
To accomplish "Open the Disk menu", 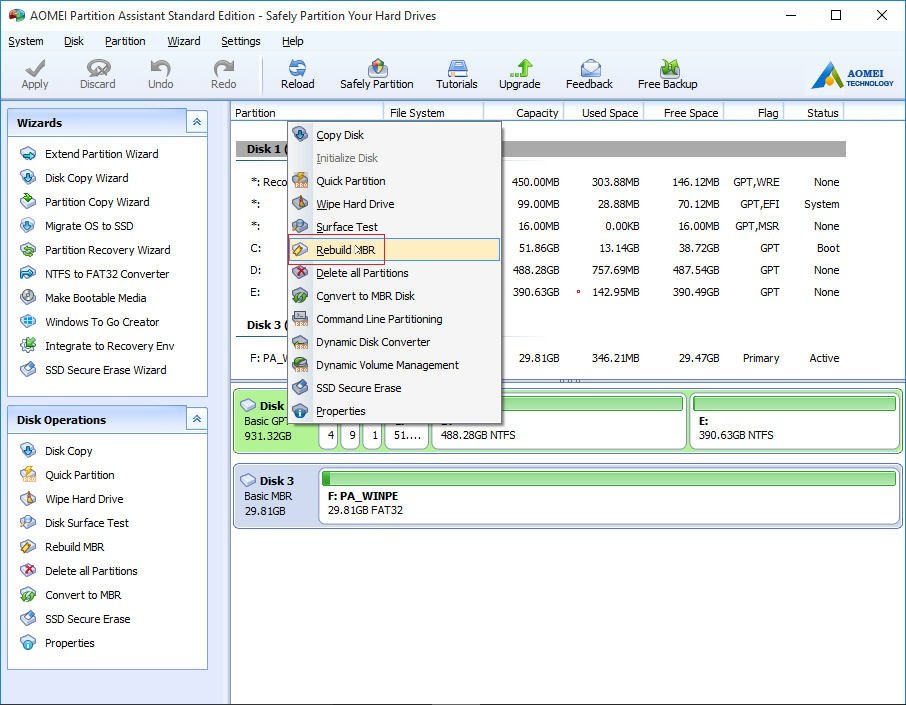I will [73, 41].
